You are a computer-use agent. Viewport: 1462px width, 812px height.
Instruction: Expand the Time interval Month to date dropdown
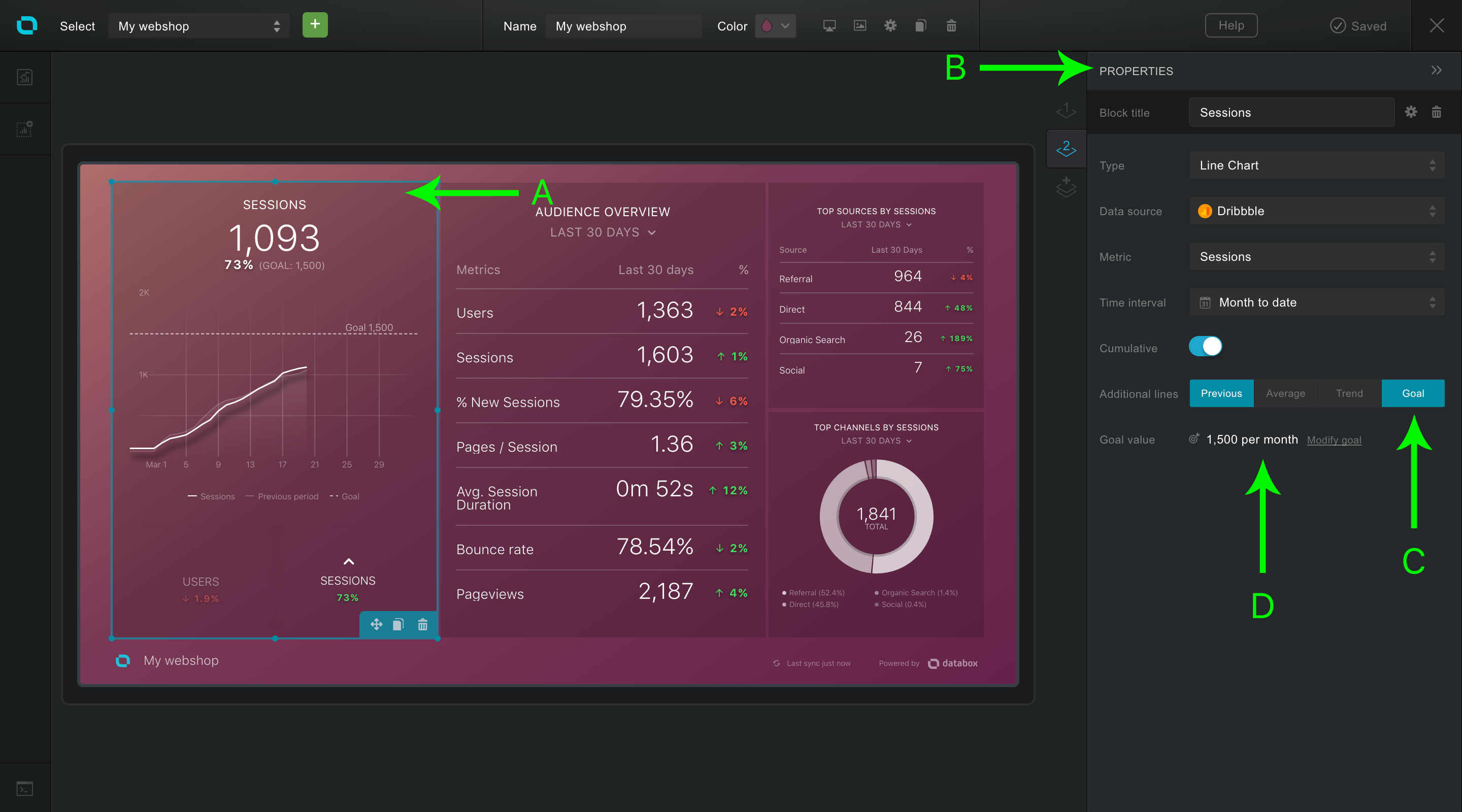pos(1317,302)
